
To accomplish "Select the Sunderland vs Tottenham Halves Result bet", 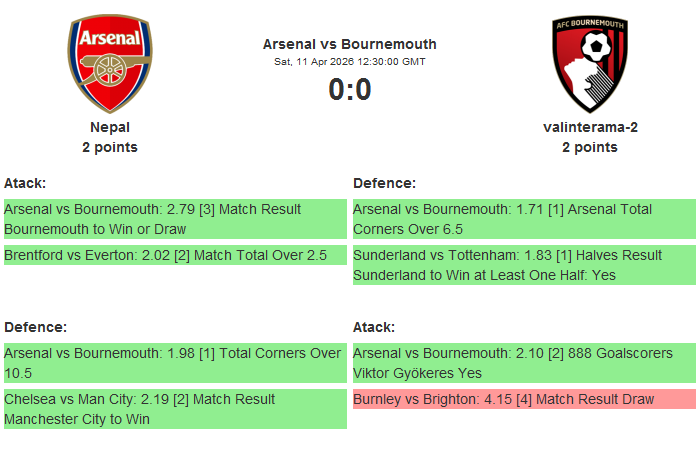I will pyautogui.click(x=524, y=265).
